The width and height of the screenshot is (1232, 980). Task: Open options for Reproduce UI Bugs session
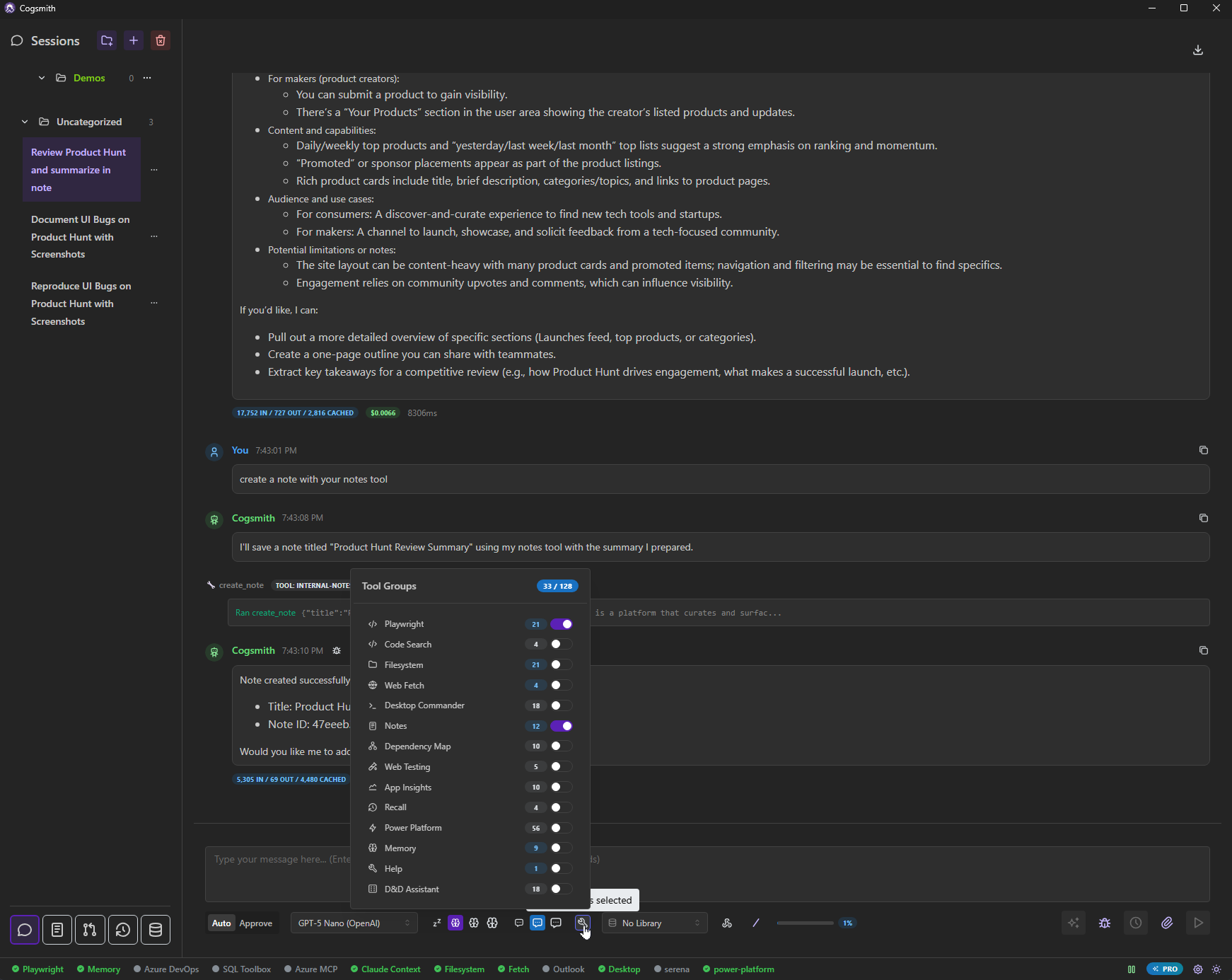(154, 303)
